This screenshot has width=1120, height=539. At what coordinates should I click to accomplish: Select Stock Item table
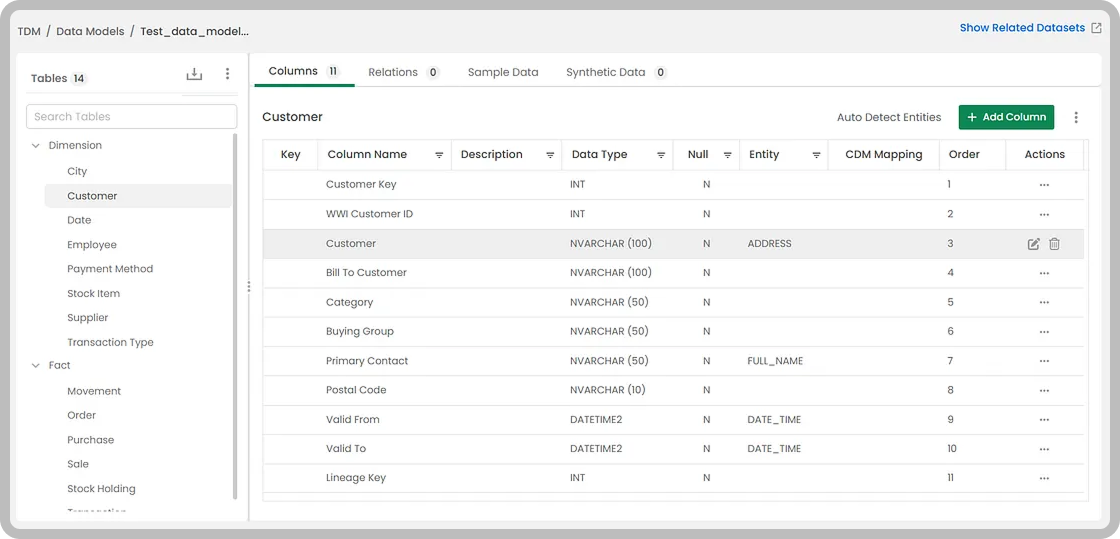point(94,293)
